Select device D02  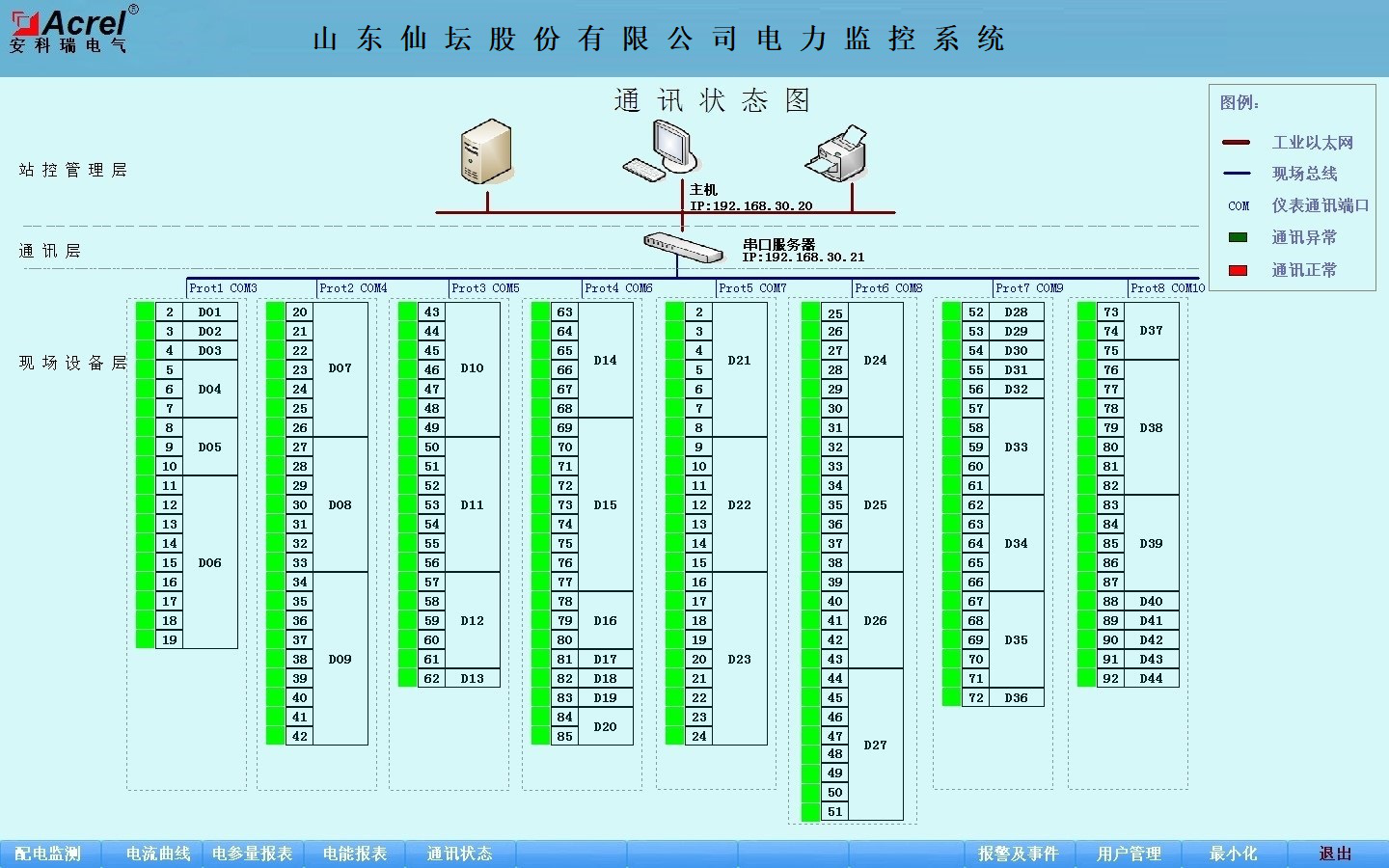(x=210, y=332)
